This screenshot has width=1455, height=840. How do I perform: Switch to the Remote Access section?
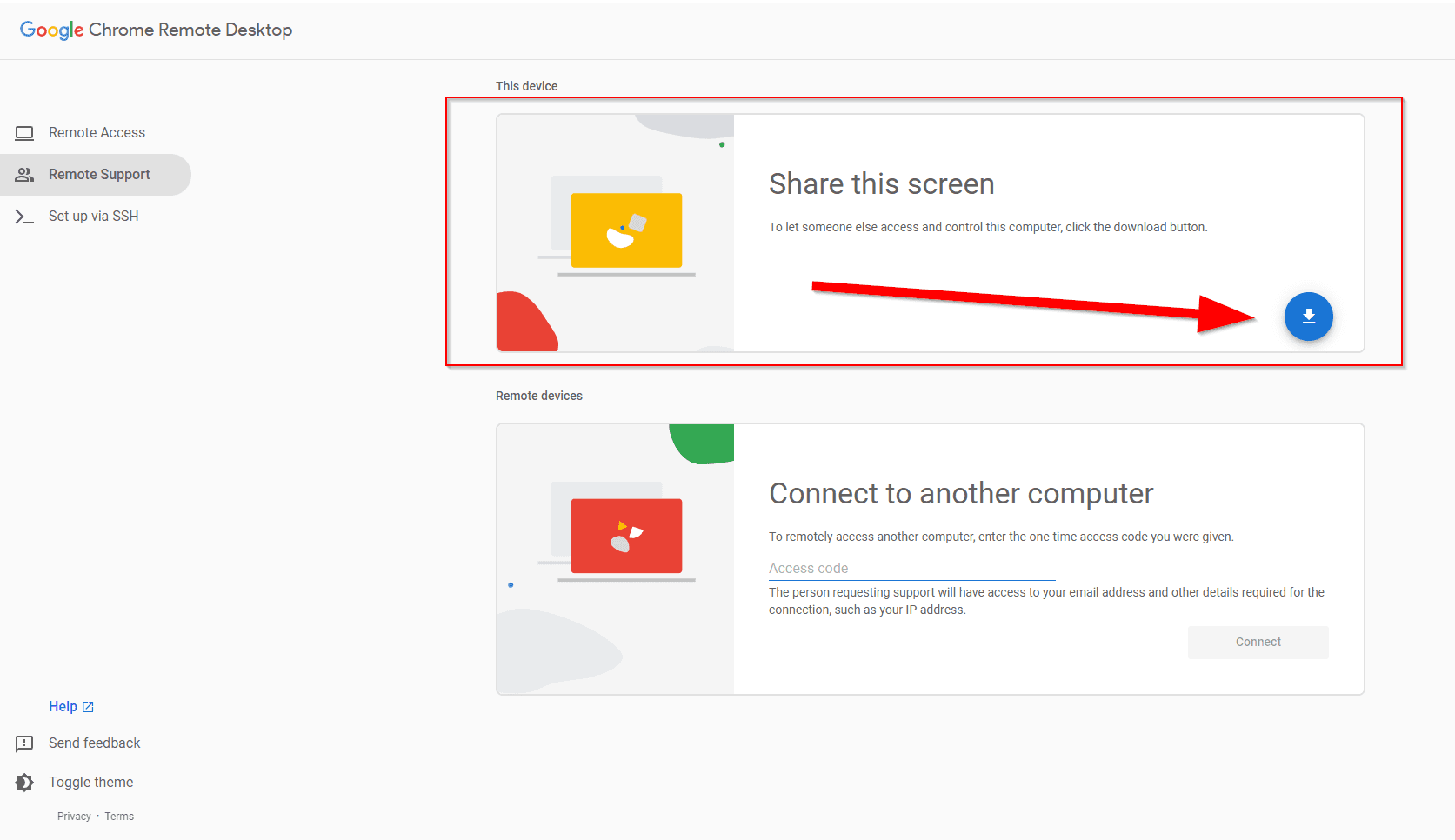[x=96, y=132]
